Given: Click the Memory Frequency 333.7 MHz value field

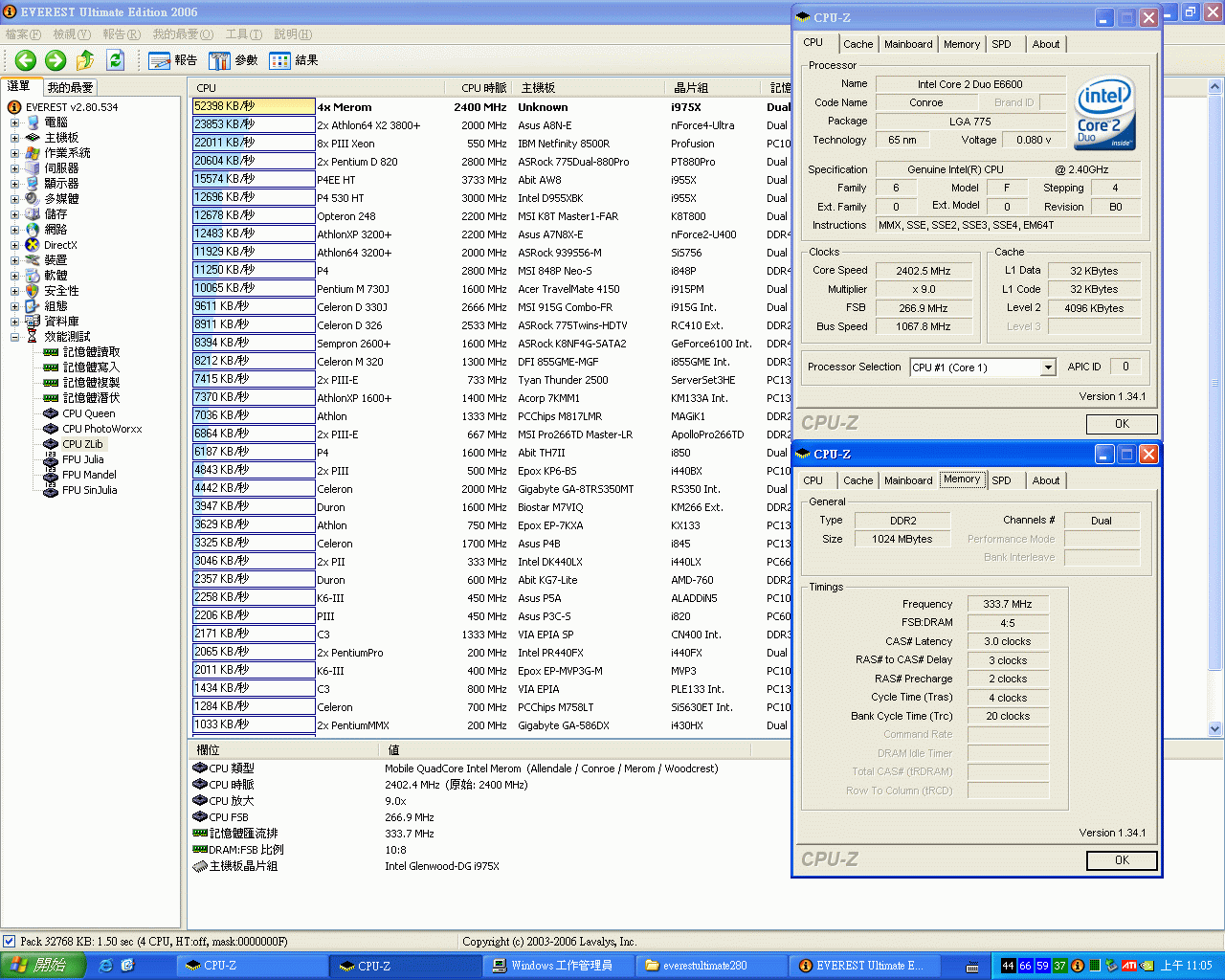Looking at the screenshot, I should pos(1007,604).
